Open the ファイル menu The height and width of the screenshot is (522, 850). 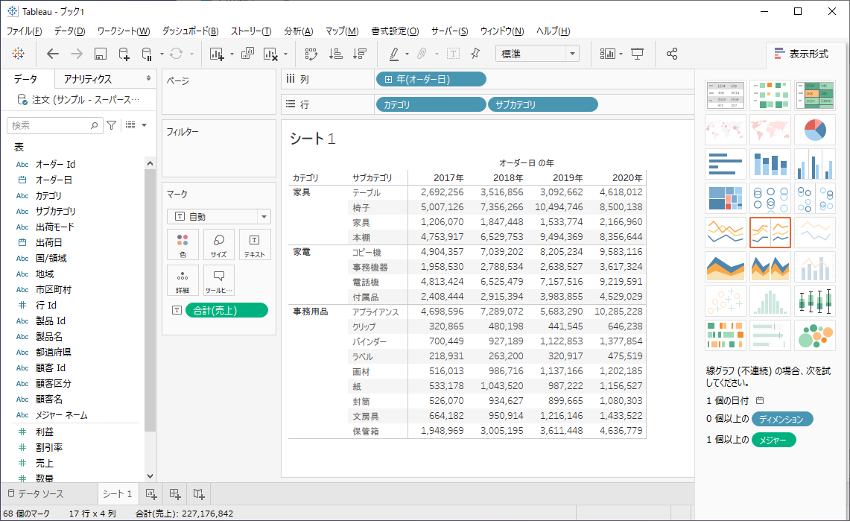point(24,31)
